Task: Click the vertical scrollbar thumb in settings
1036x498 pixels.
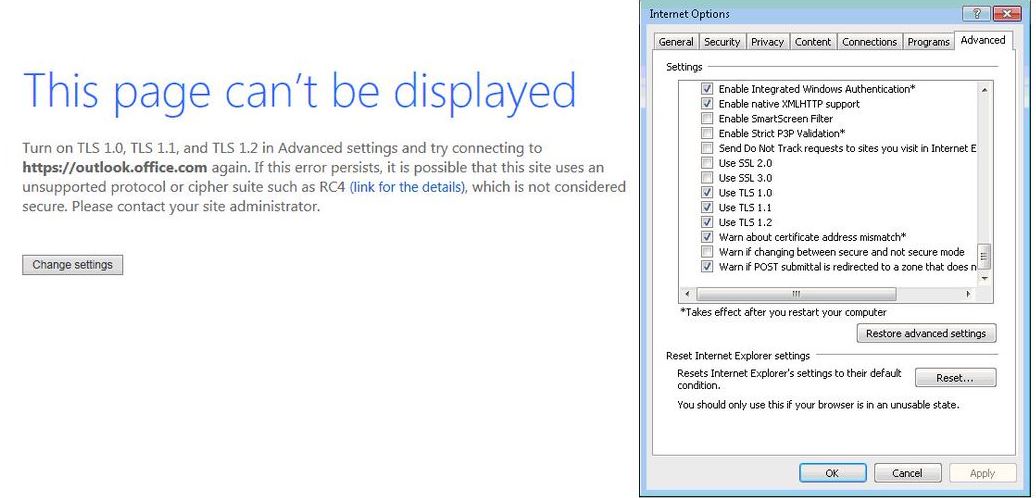Action: coord(984,256)
